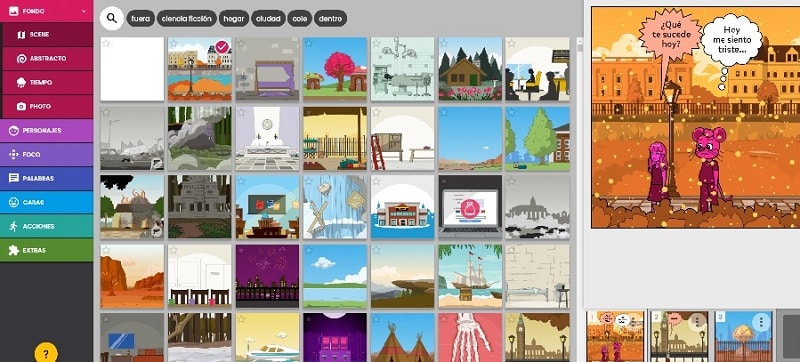800x362 pixels.
Task: Toggle the star on the pink tree background
Action: [309, 43]
